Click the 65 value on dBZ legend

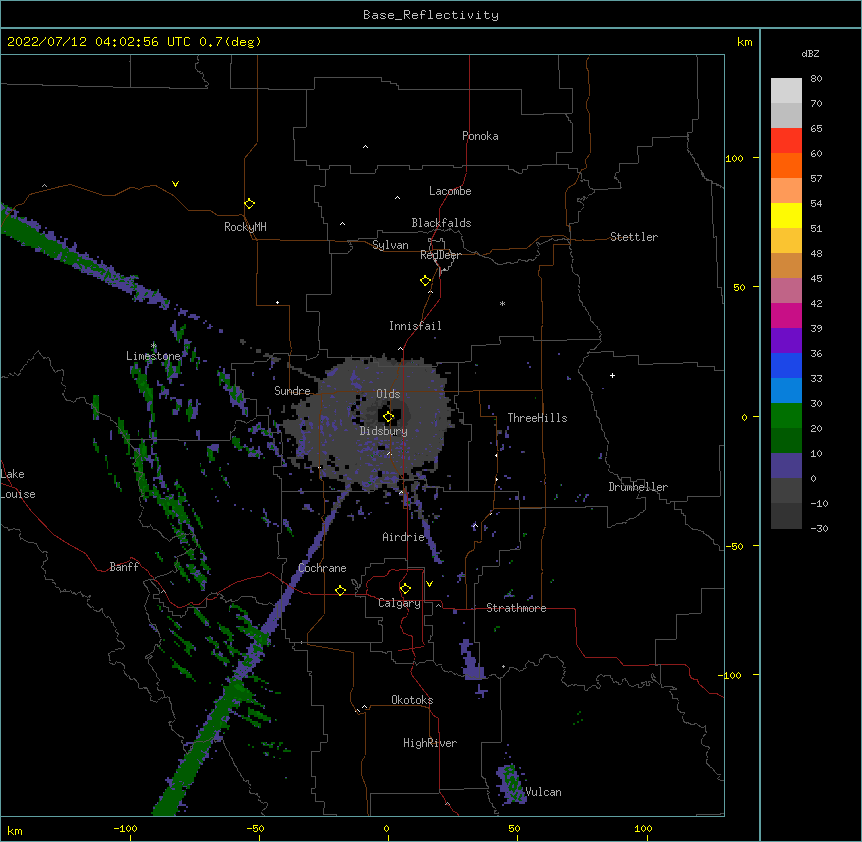(816, 128)
